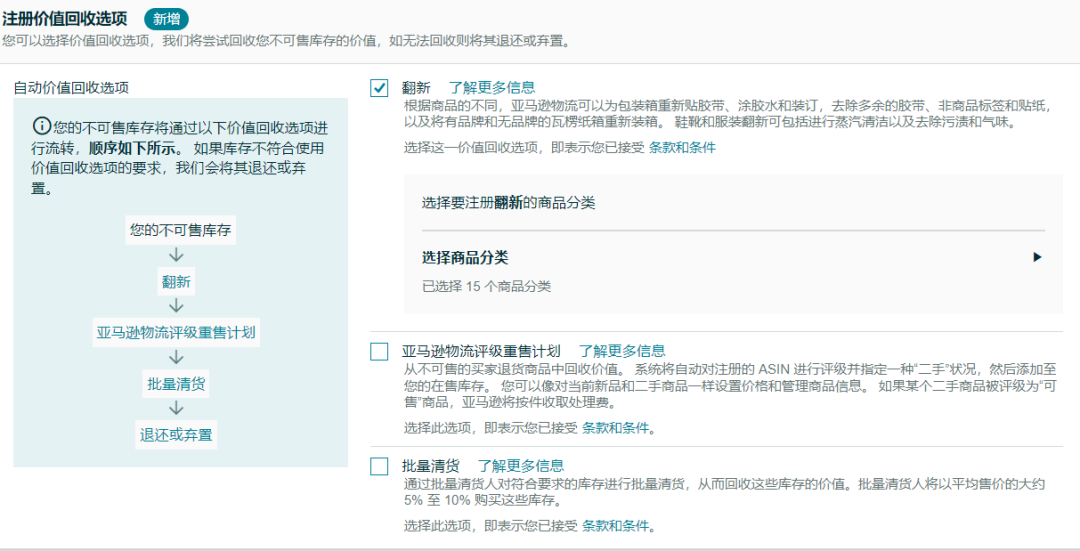Open 条款和条件 link under 评级重售计划 section
Screen dimensions: 1080x551
pyautogui.click(x=615, y=428)
